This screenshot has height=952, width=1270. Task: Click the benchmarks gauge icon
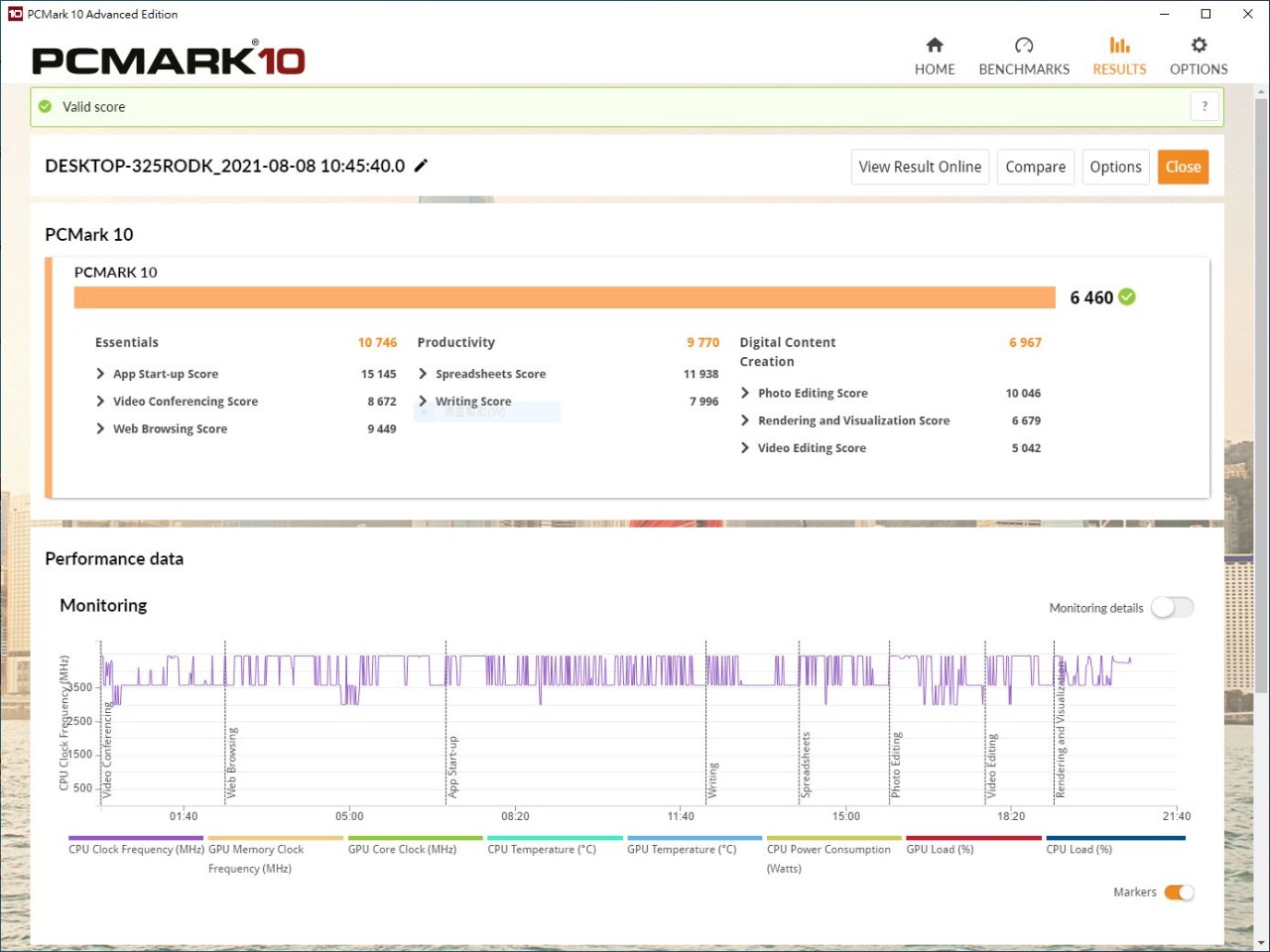coord(1024,45)
